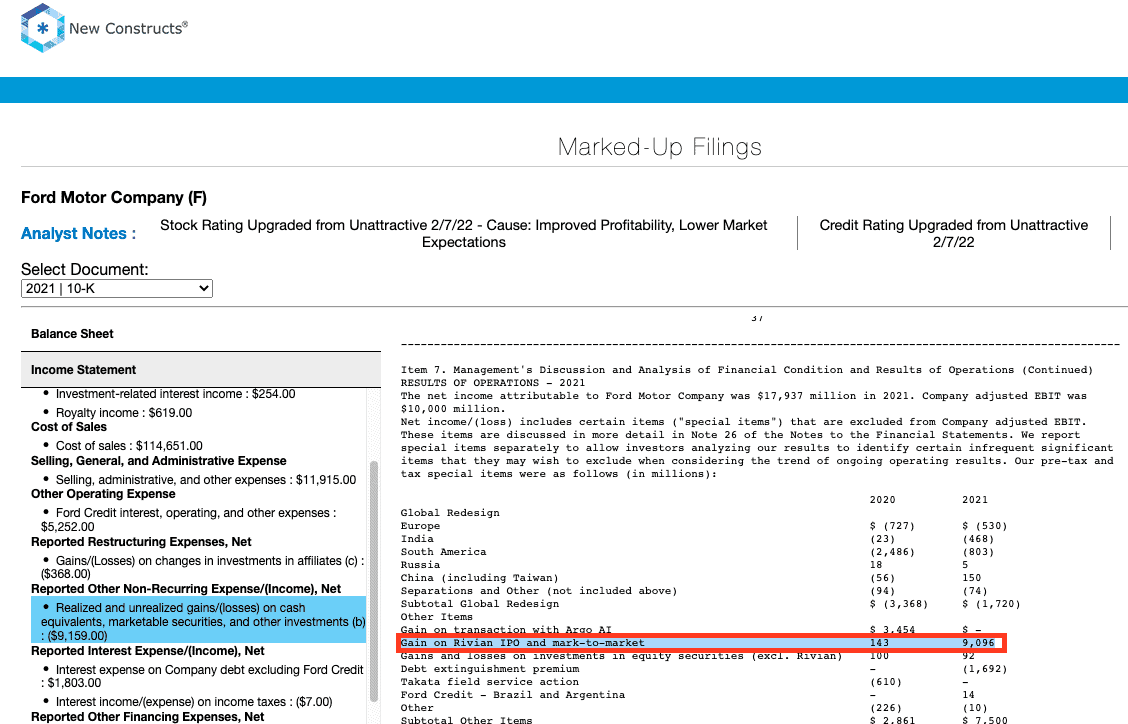Click Reported Other Financing Expenses, Net heading
The image size is (1128, 724).
[x=147, y=717]
